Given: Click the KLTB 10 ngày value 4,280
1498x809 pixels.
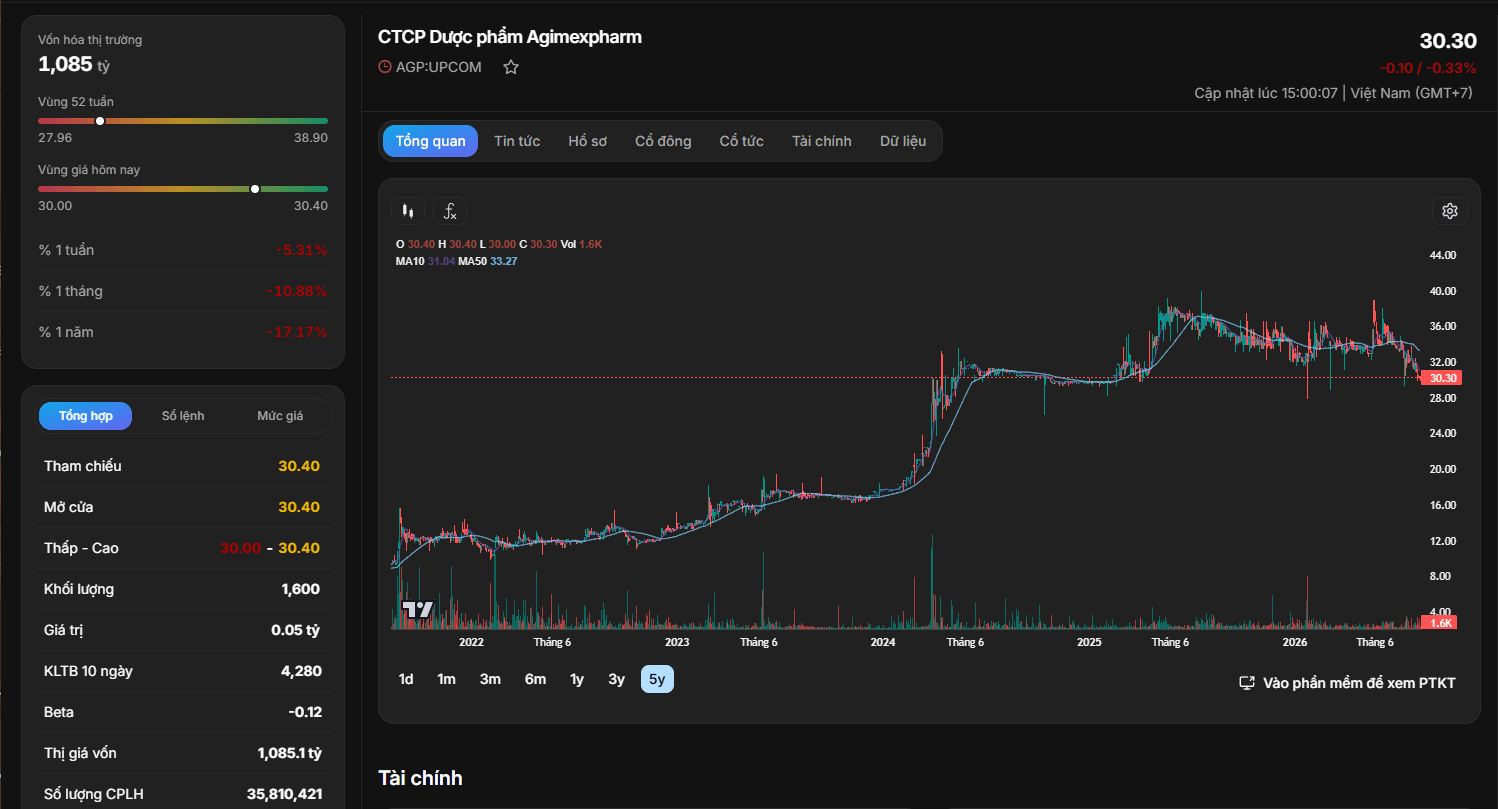Looking at the screenshot, I should point(301,671).
